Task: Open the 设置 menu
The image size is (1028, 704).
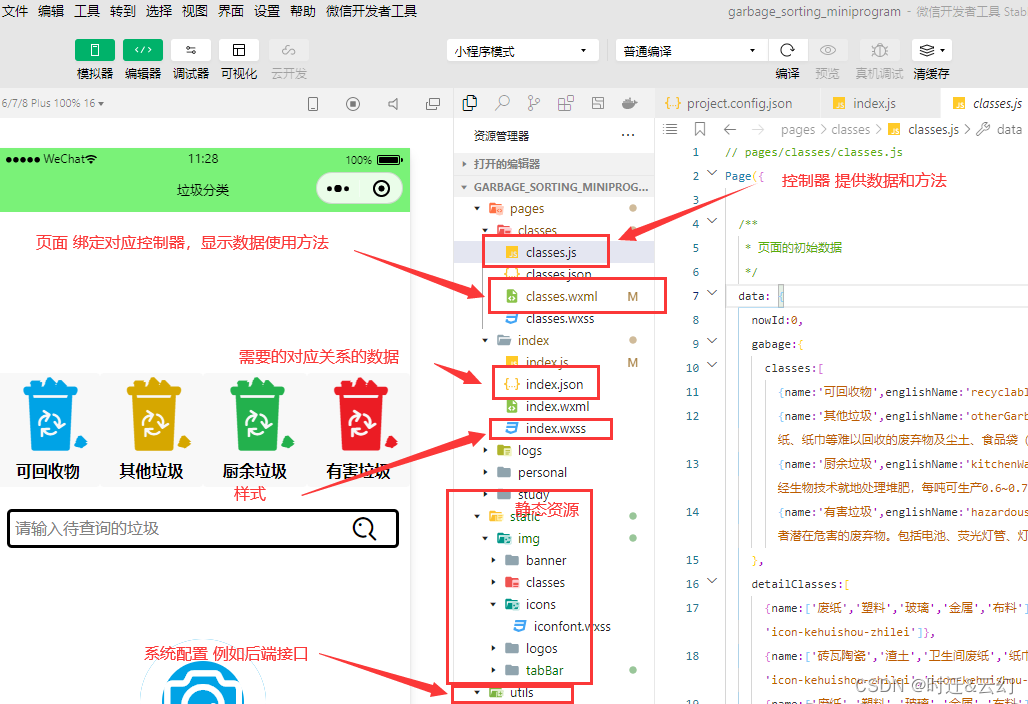Action: click(267, 11)
